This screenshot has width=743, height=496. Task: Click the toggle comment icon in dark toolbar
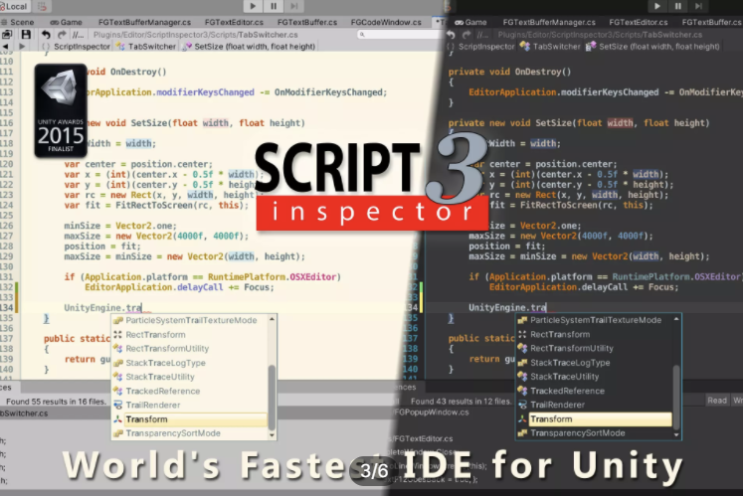point(482,35)
